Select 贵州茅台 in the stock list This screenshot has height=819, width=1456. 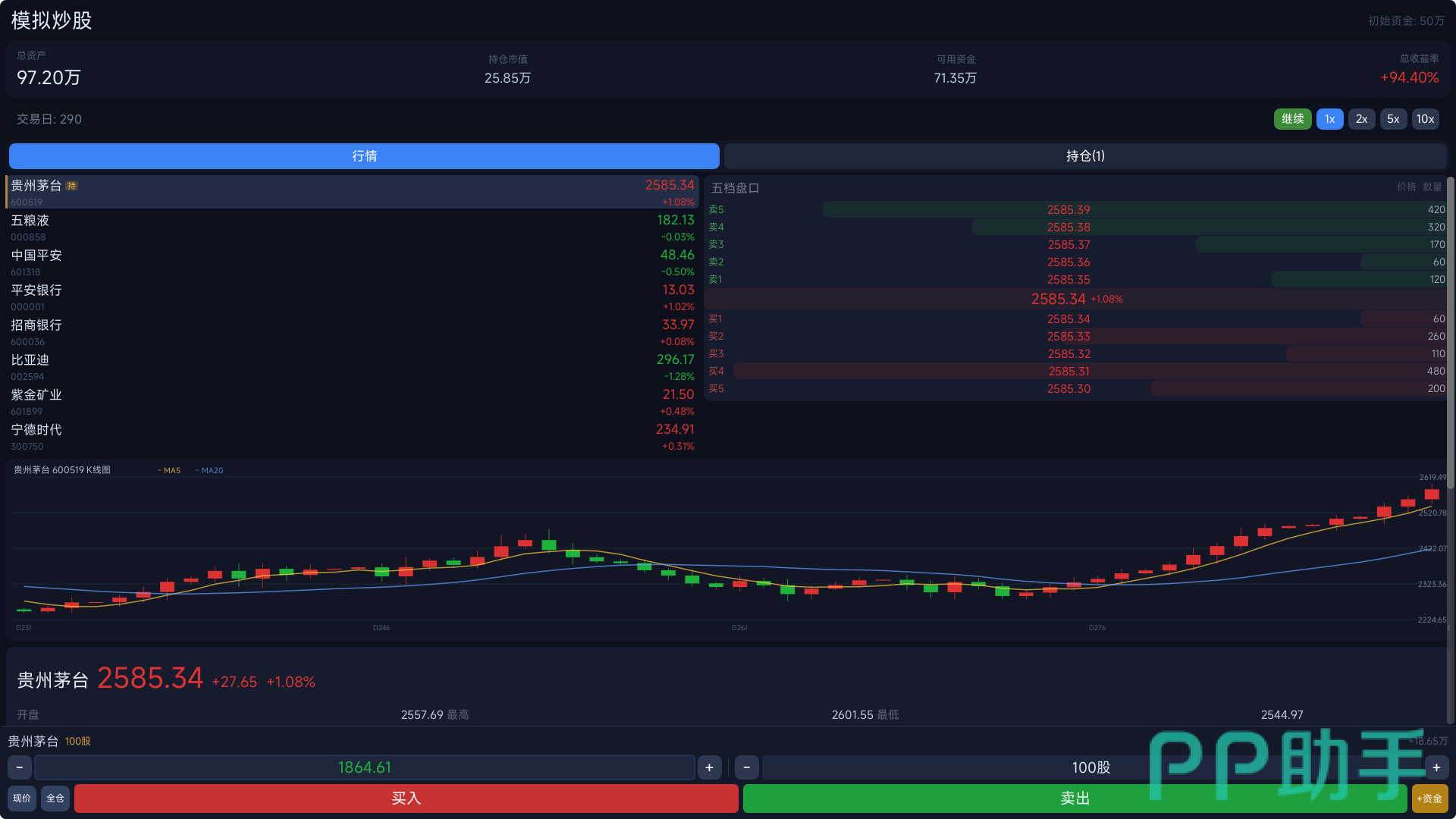pyautogui.click(x=353, y=193)
